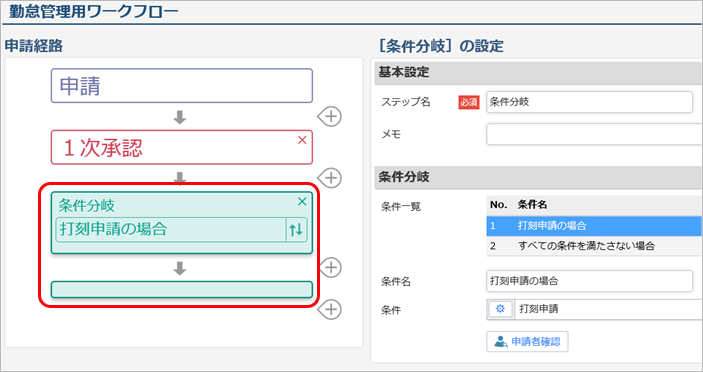Screen dimensions: 703x372
Task: Open the gear icon beside 打刻申請 condition
Action: point(500,309)
